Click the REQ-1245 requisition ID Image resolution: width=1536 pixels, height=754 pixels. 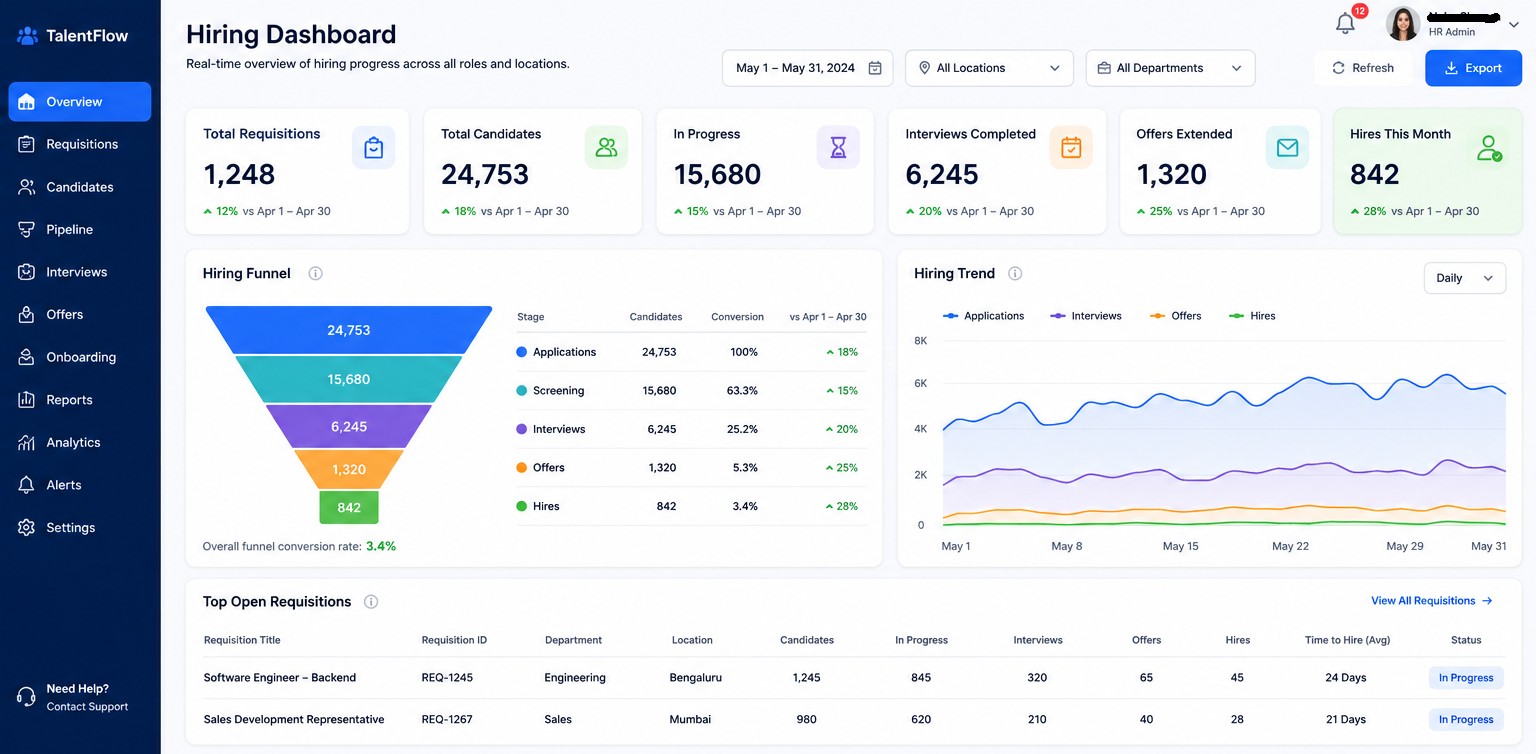[447, 677]
